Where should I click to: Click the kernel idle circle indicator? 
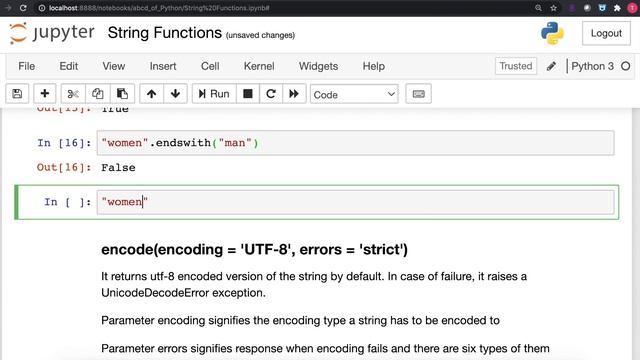tap(625, 66)
